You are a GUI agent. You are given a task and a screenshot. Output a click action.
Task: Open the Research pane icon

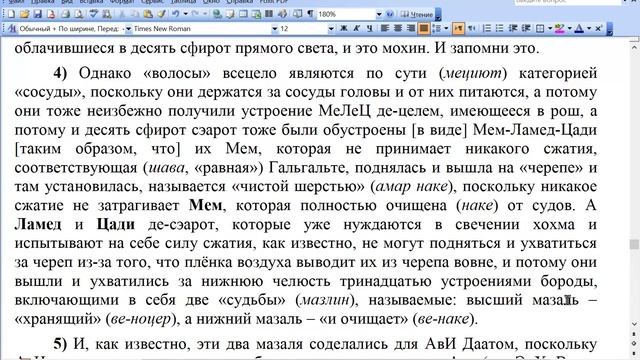(107, 14)
